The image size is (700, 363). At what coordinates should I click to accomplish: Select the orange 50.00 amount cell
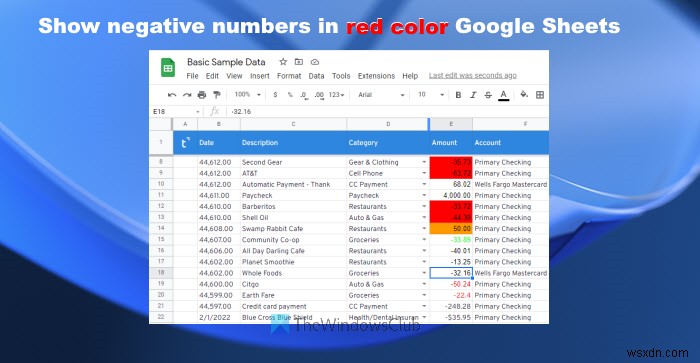451,229
